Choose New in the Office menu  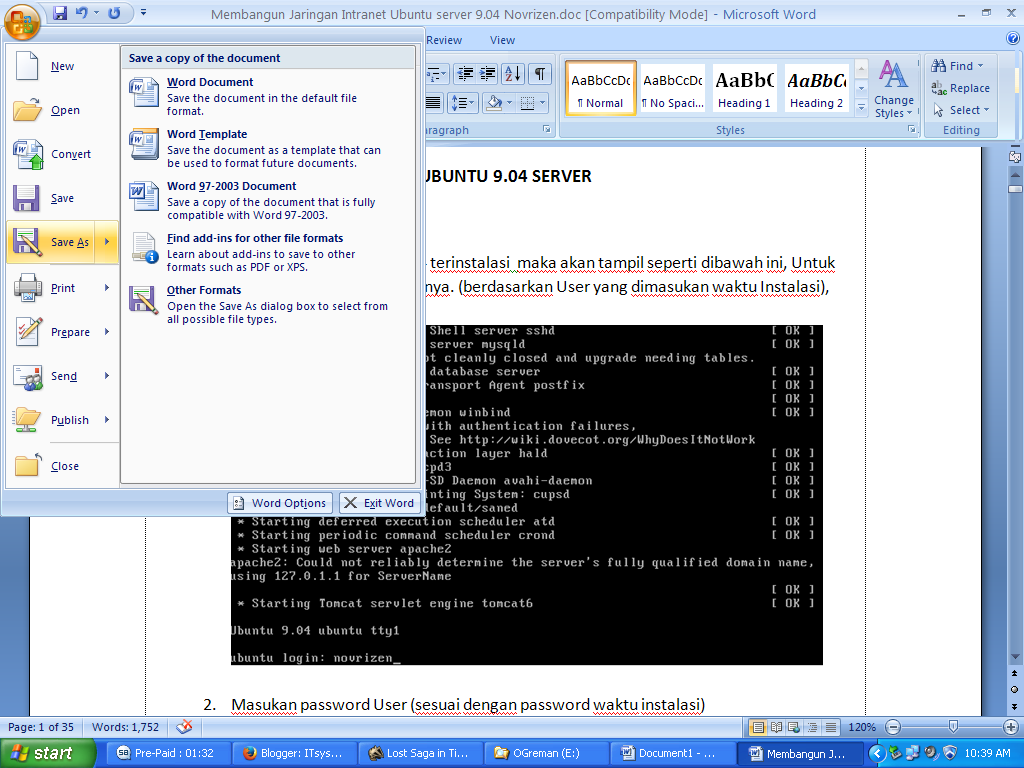tap(63, 66)
